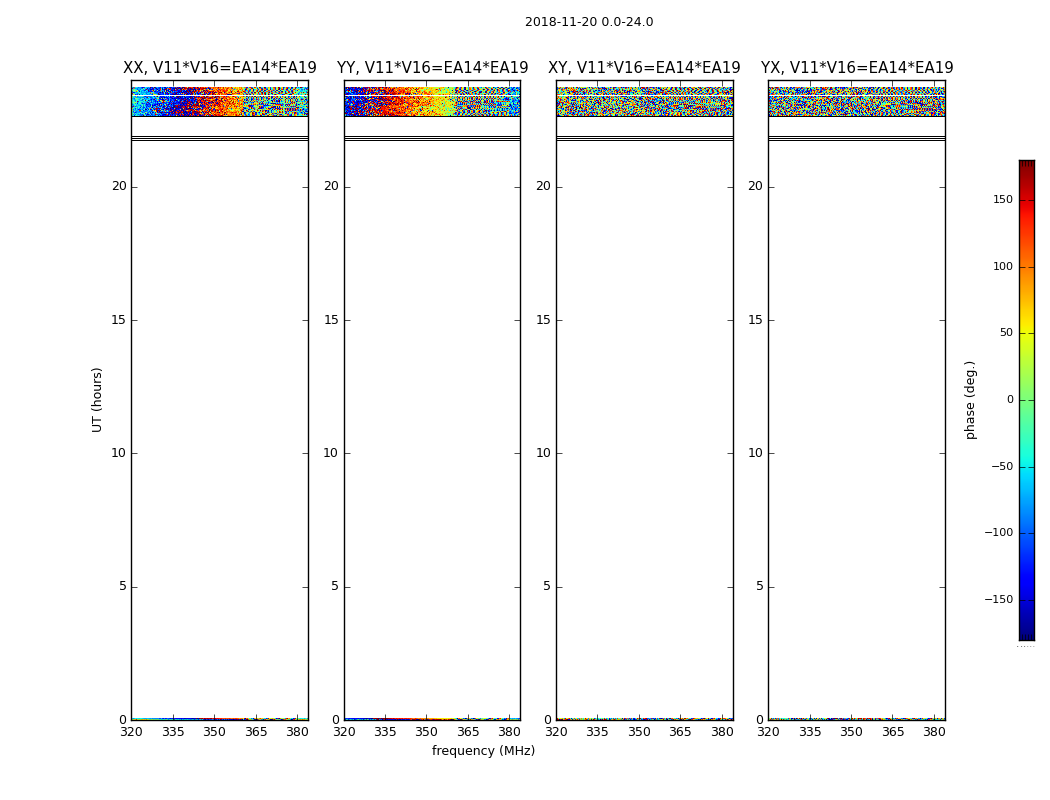Click the date title 2018-11-20 0.0-24.0
Viewport: 1050px width, 800px height.
pos(588,22)
